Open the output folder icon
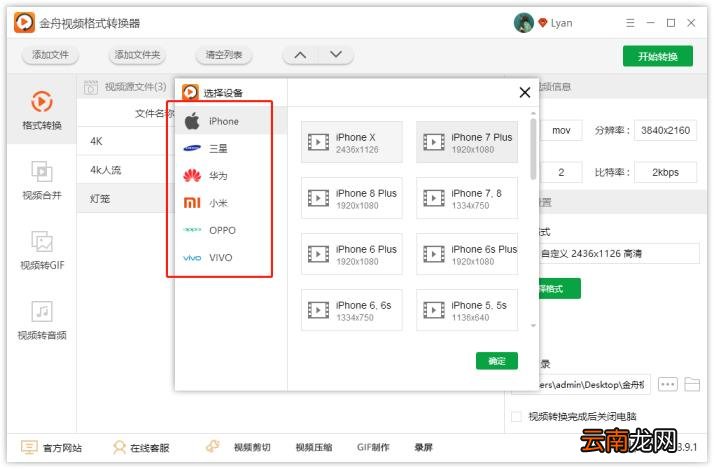 click(x=692, y=385)
